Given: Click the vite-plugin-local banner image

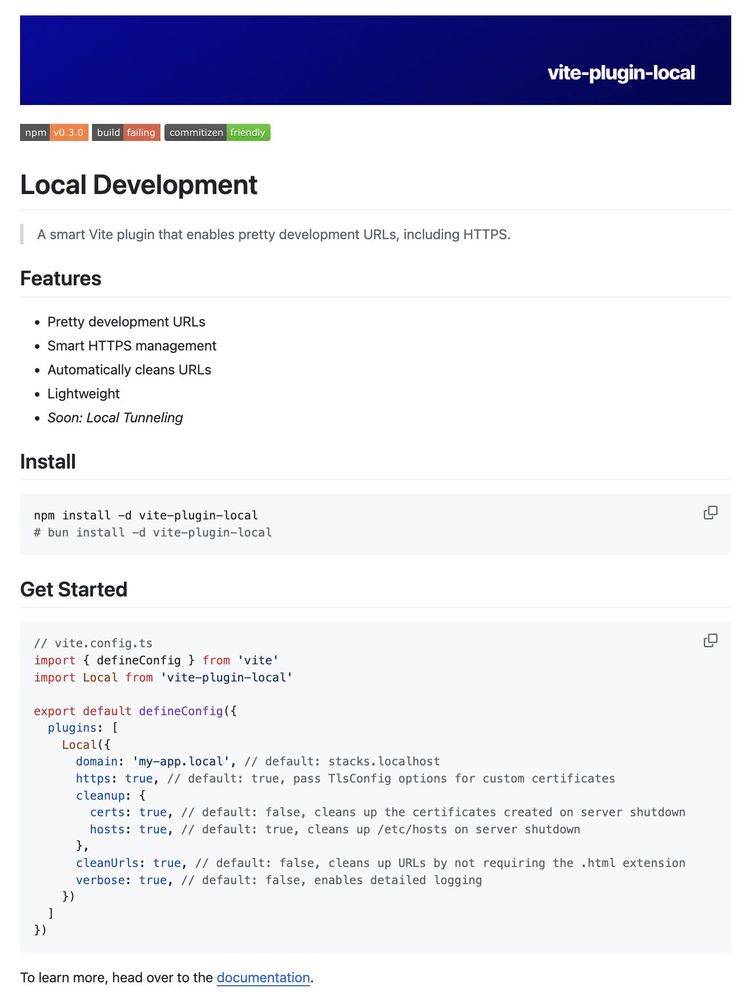Looking at the screenshot, I should pos(375,60).
